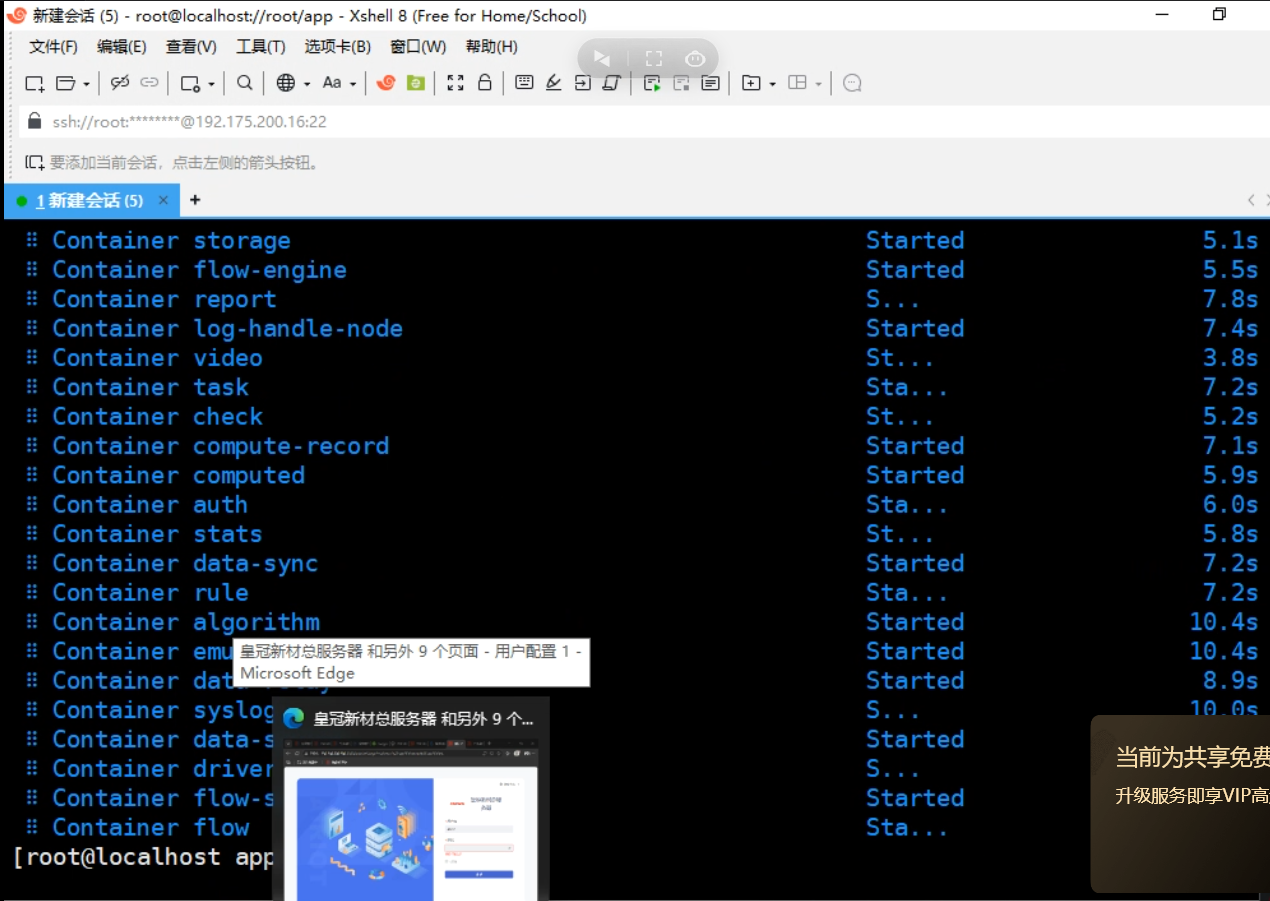1270x901 pixels.
Task: Expand the layout arrangement dropdown arrow
Action: [819, 84]
